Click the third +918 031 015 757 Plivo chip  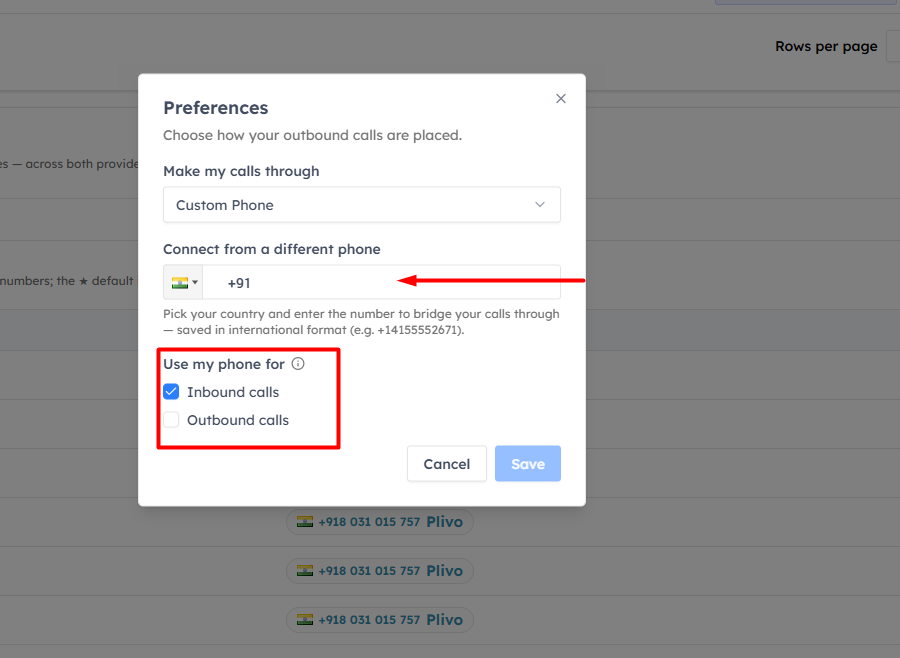point(380,620)
